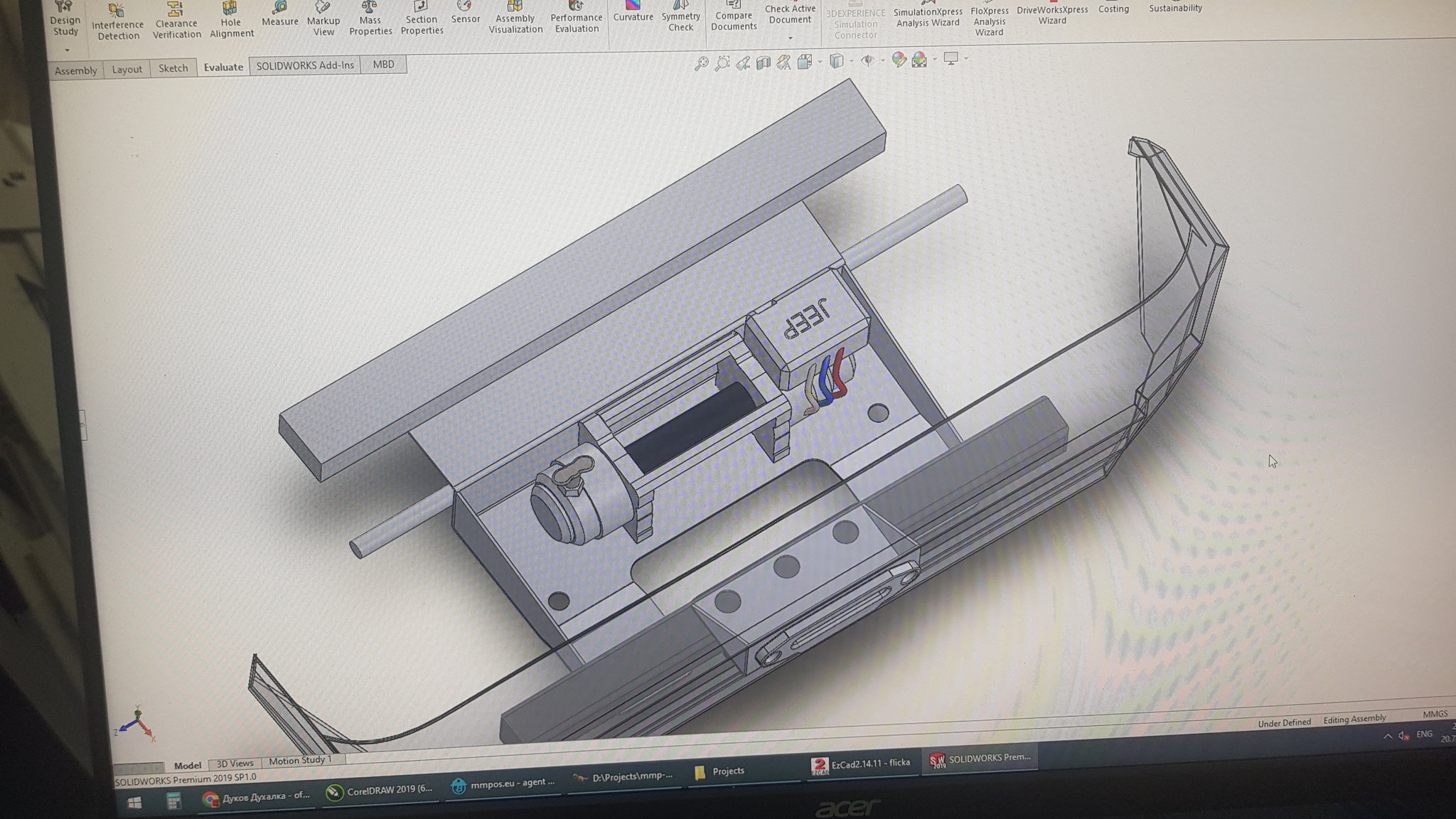Select Zoom to Area icon

coord(722,63)
